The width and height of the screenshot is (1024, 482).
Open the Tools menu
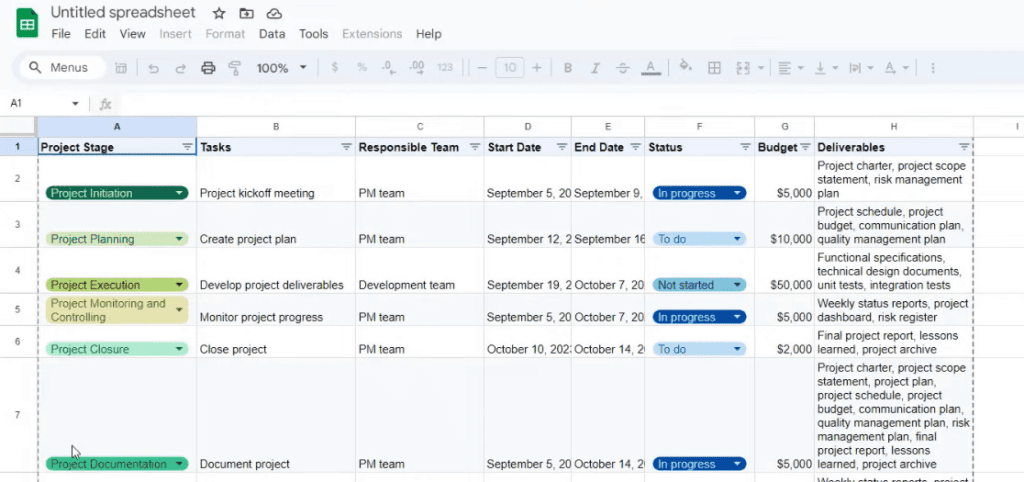313,34
